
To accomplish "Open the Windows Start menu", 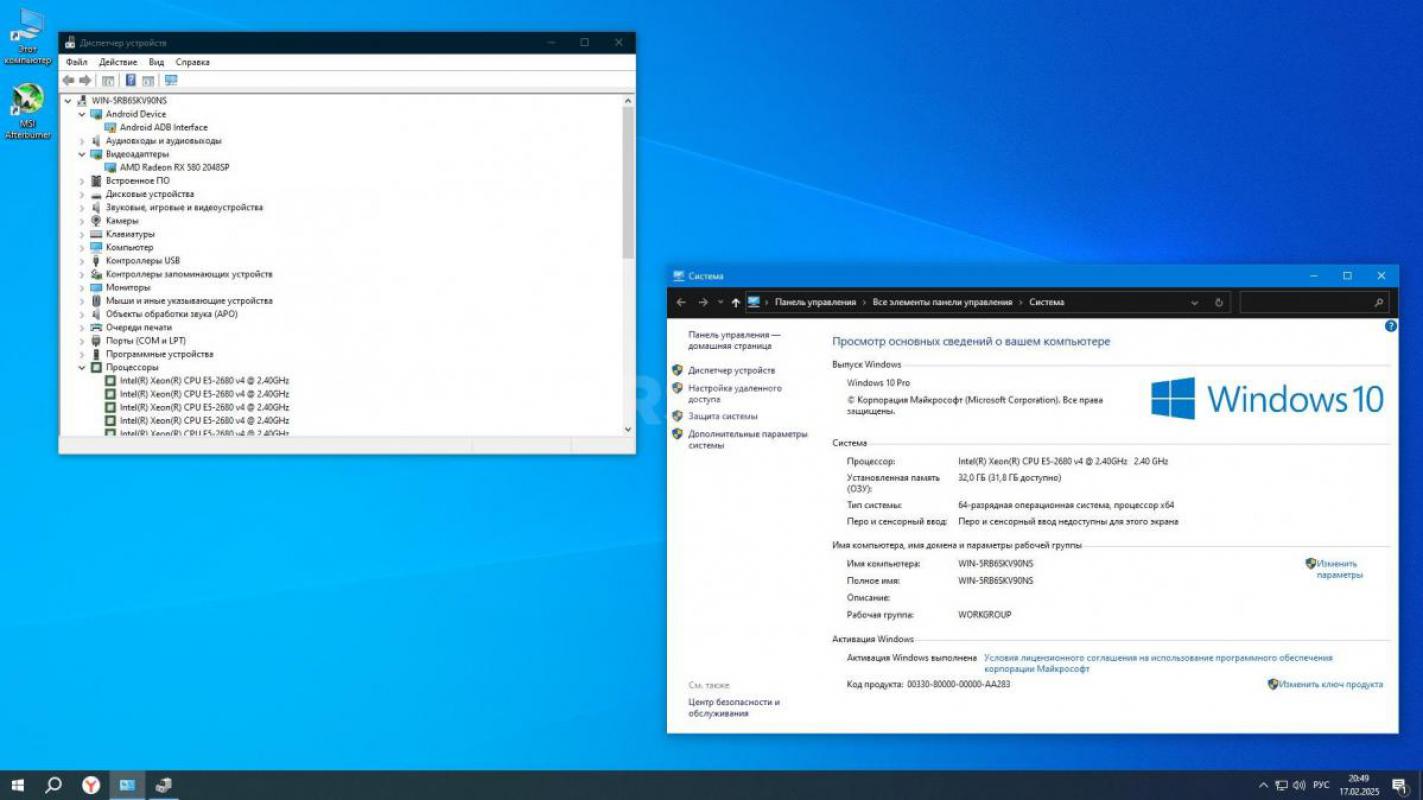I will pyautogui.click(x=17, y=786).
